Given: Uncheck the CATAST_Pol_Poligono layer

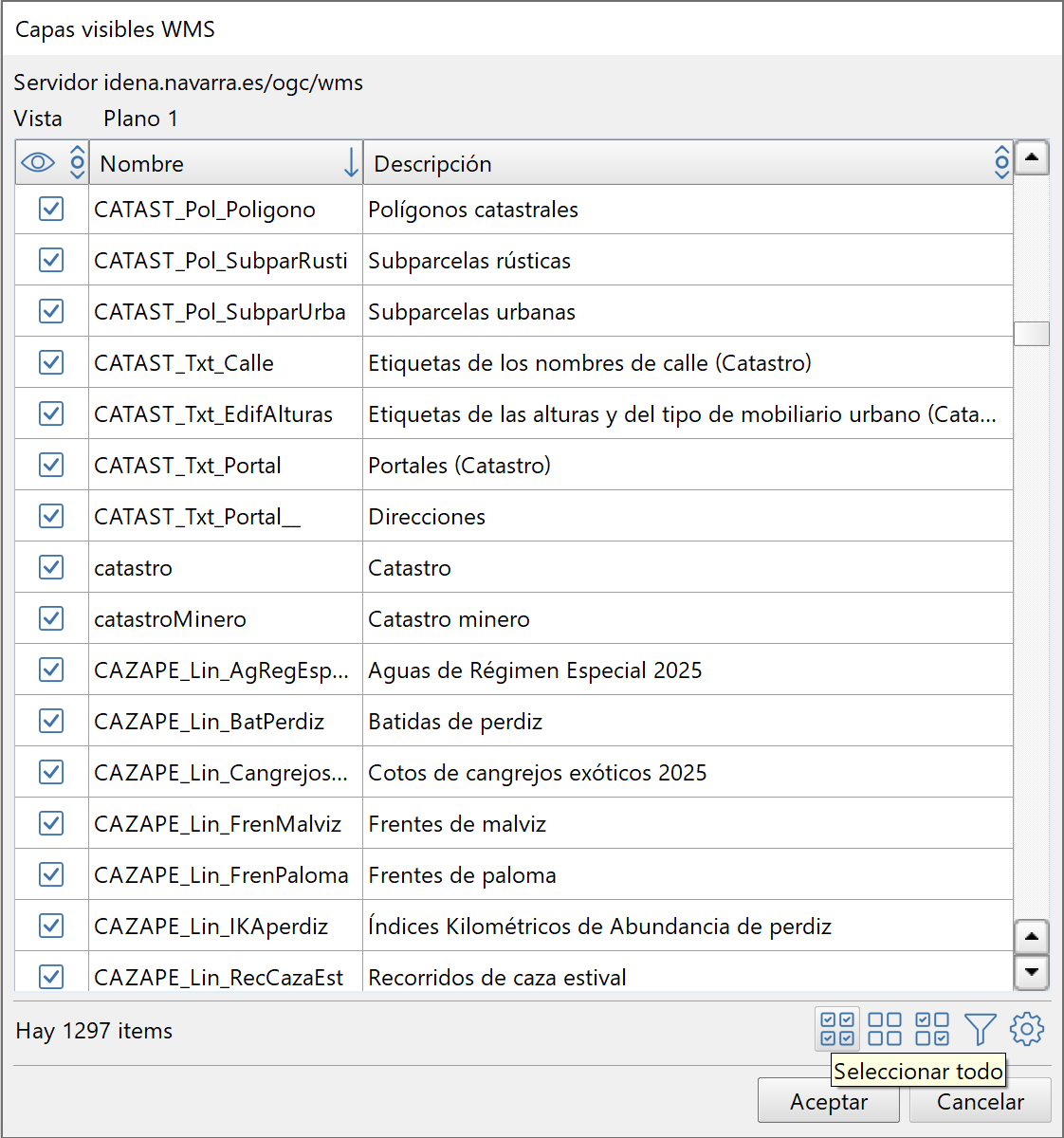Looking at the screenshot, I should coord(50,209).
